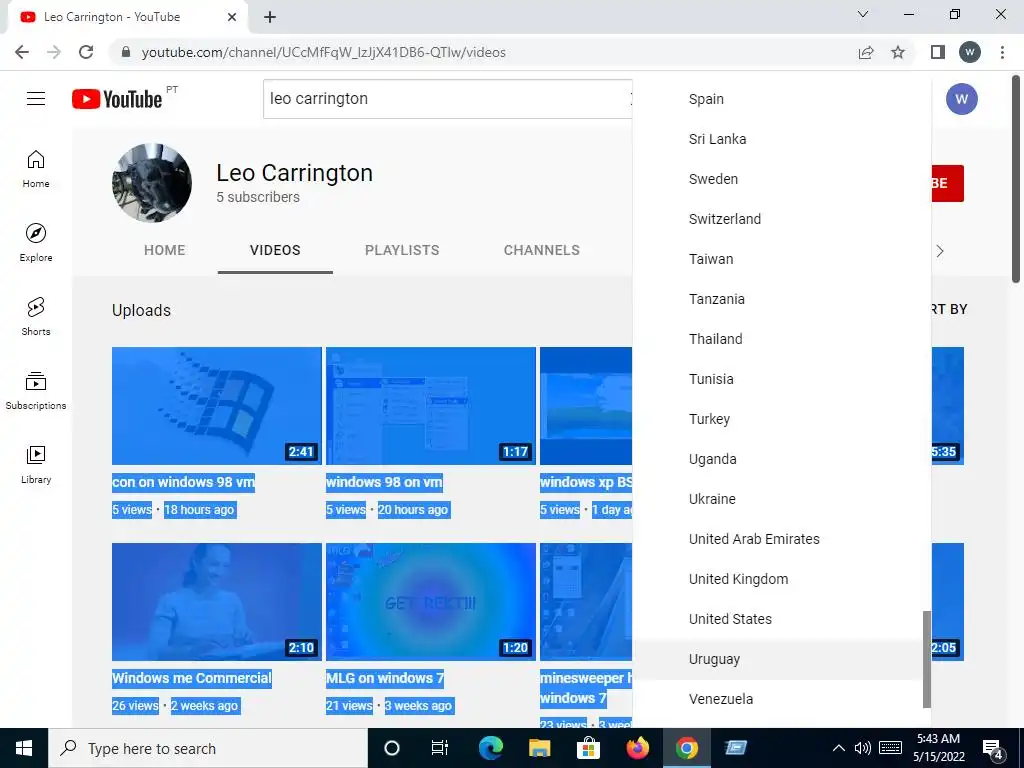Go back in the browser
The image size is (1024, 768).
22,52
